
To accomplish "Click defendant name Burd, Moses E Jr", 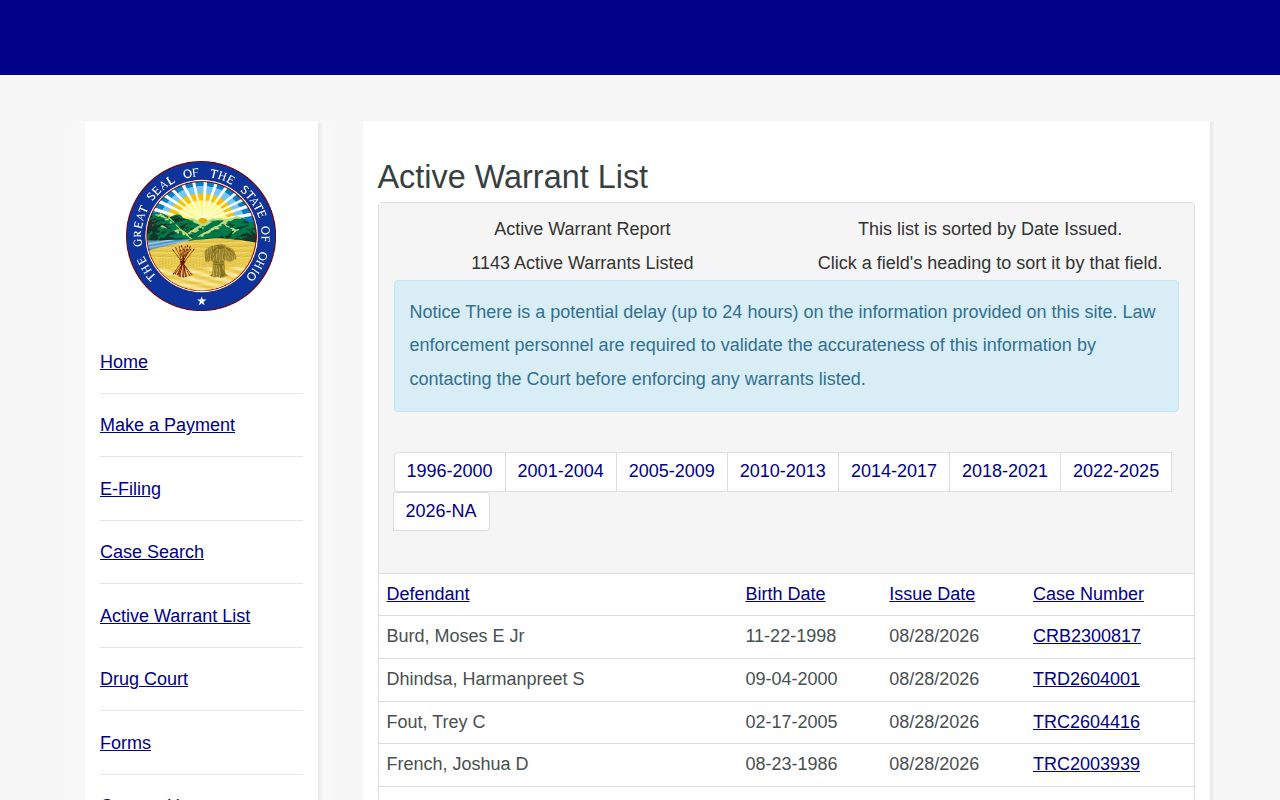I will tap(455, 636).
